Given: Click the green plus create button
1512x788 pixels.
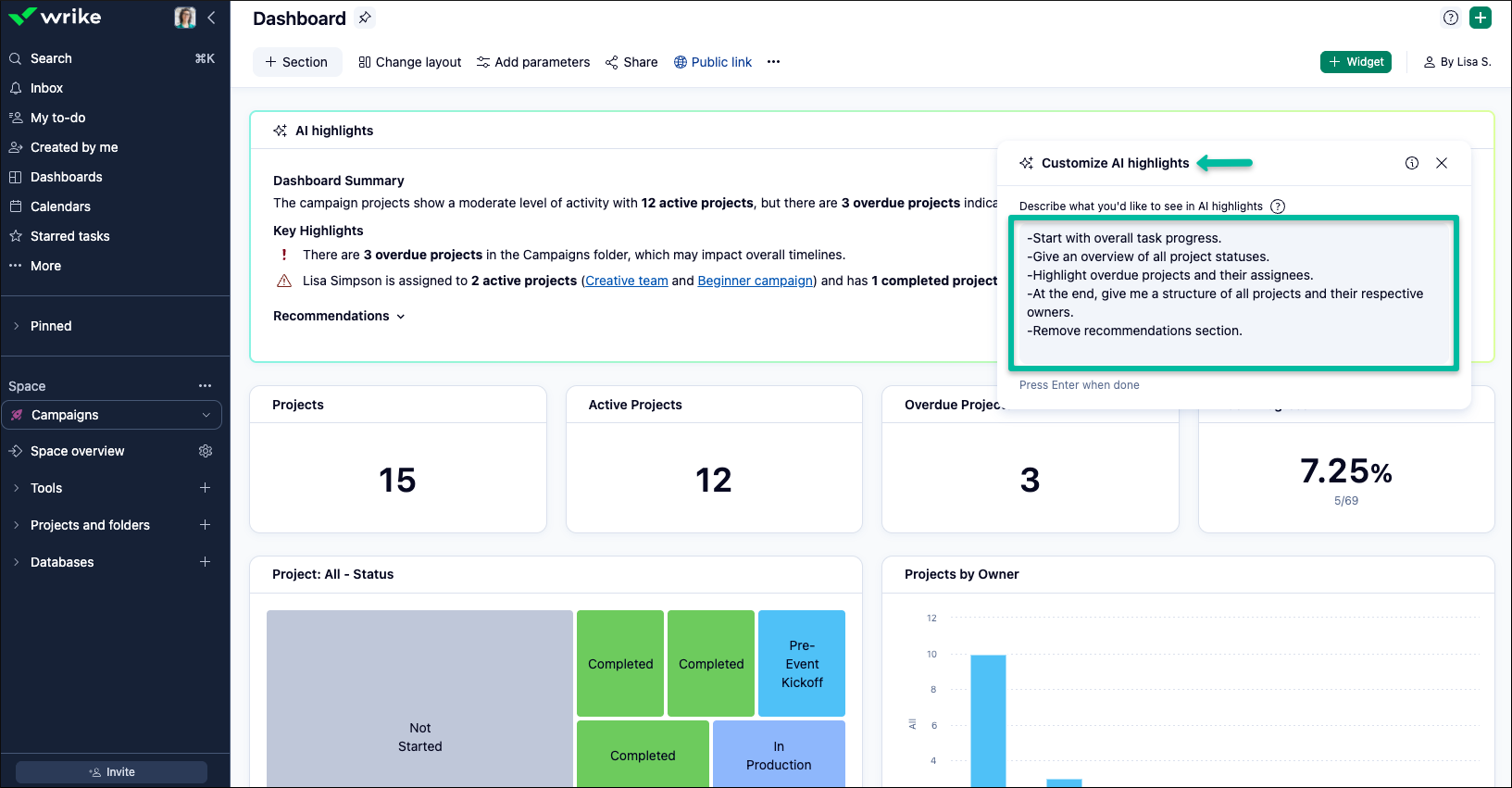Looking at the screenshot, I should [x=1481, y=18].
